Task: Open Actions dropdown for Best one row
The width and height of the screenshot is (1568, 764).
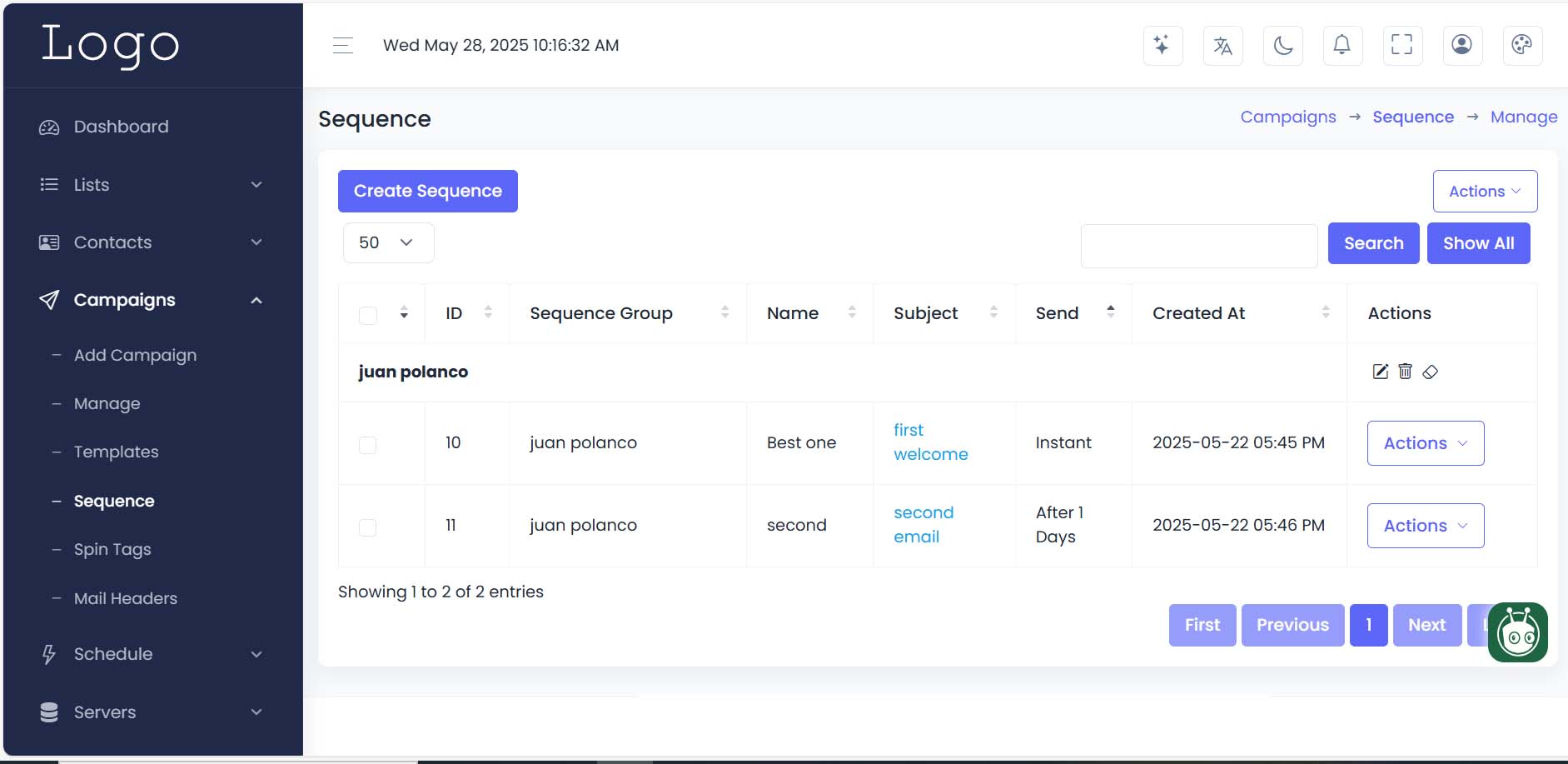Action: point(1425,443)
